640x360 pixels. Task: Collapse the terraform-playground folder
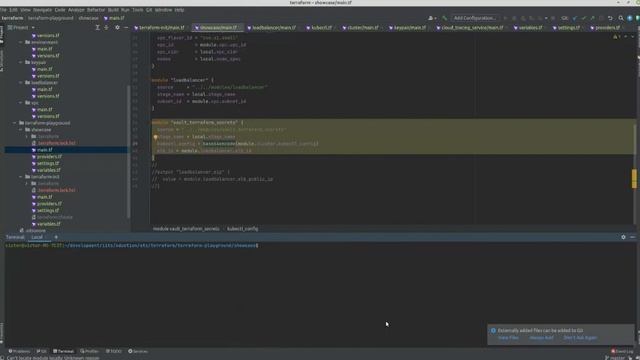pos(15,123)
